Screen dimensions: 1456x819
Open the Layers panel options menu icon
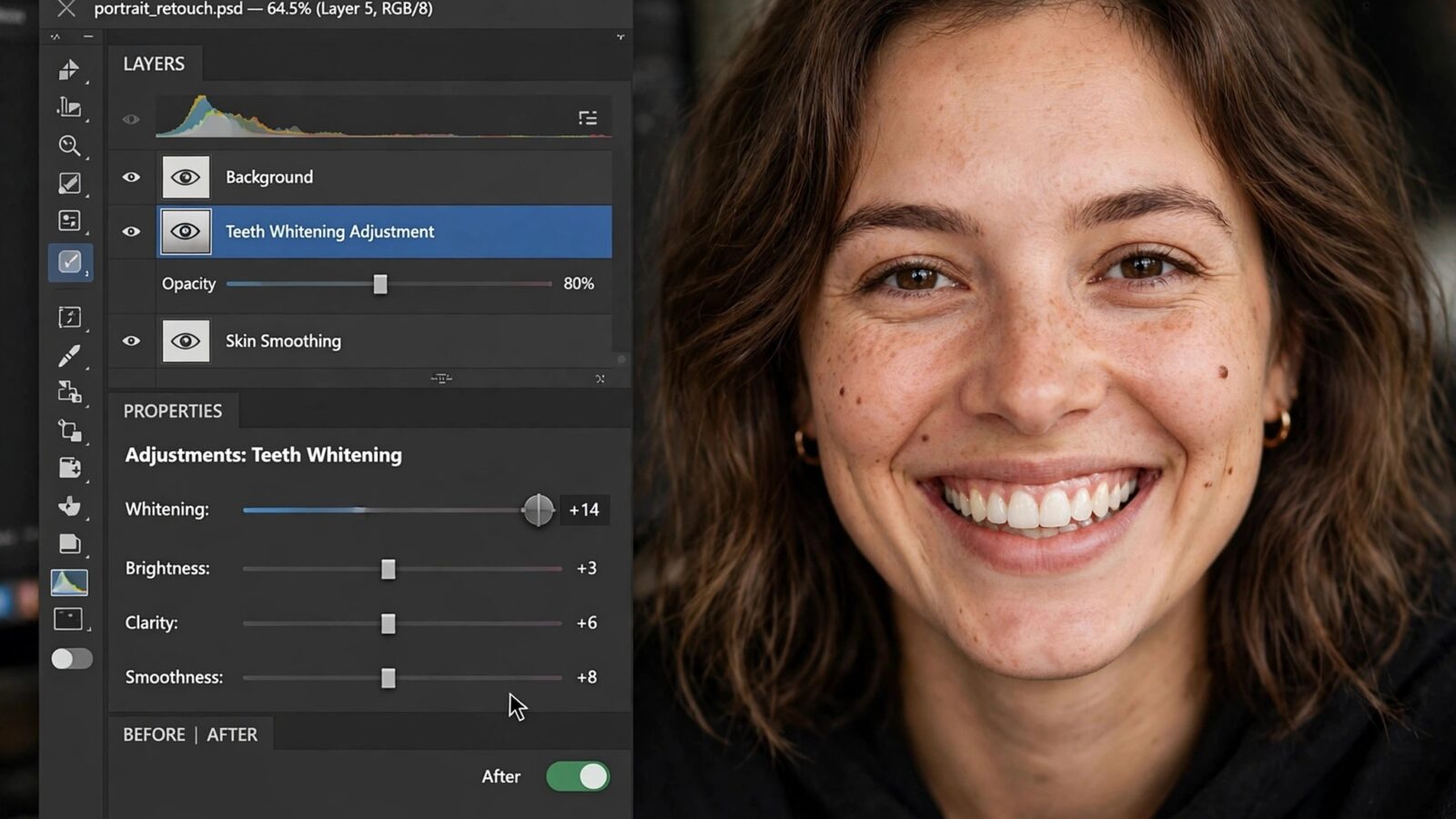[588, 118]
